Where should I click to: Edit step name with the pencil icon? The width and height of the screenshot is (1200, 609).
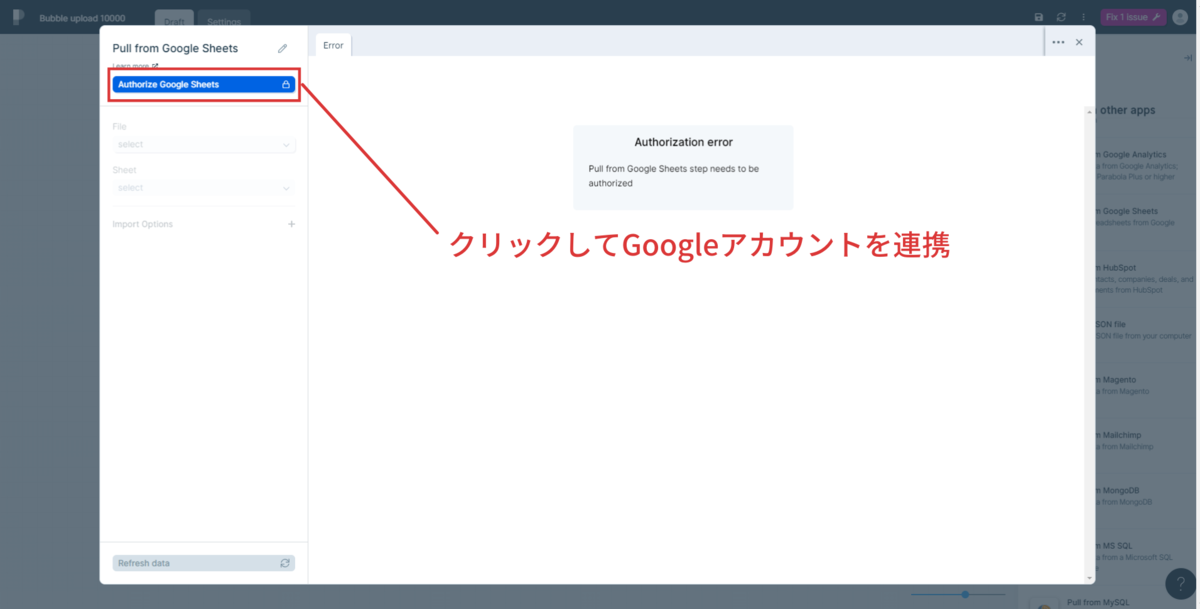point(283,48)
